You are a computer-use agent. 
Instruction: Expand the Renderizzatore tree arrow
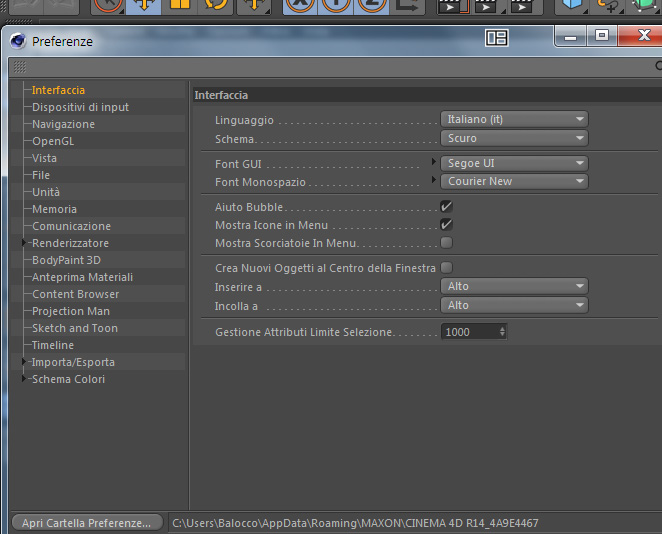24,243
